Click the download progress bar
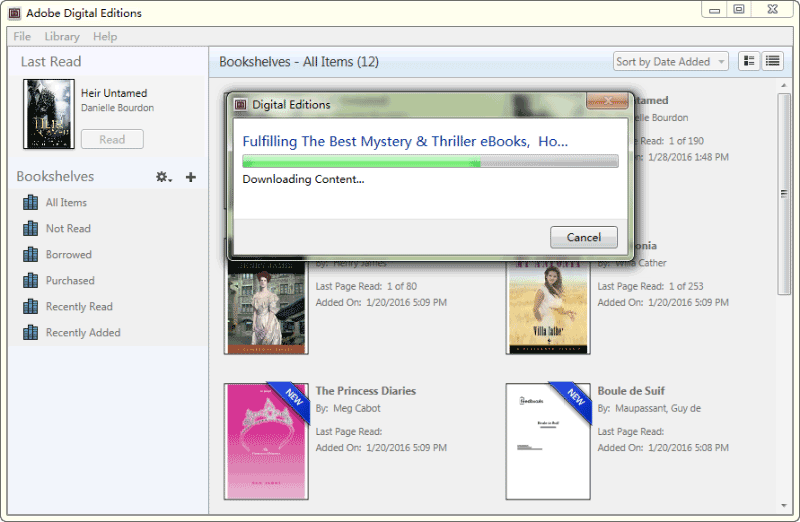The width and height of the screenshot is (800, 522). (430, 161)
